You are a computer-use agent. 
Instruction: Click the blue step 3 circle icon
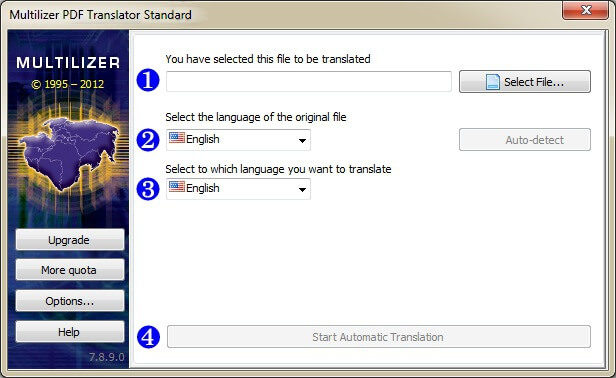pyautogui.click(x=148, y=189)
